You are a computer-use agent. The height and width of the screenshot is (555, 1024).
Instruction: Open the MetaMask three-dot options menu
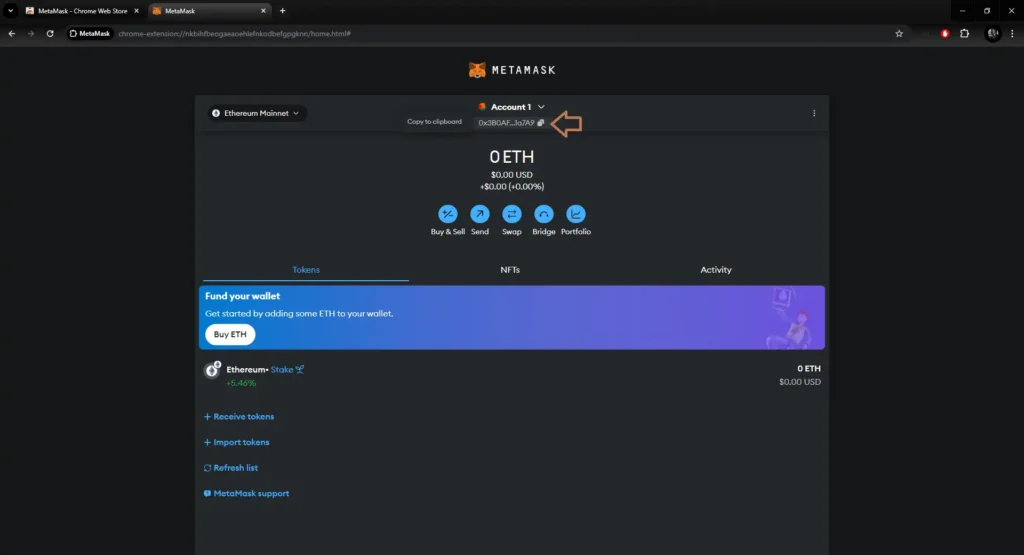814,113
